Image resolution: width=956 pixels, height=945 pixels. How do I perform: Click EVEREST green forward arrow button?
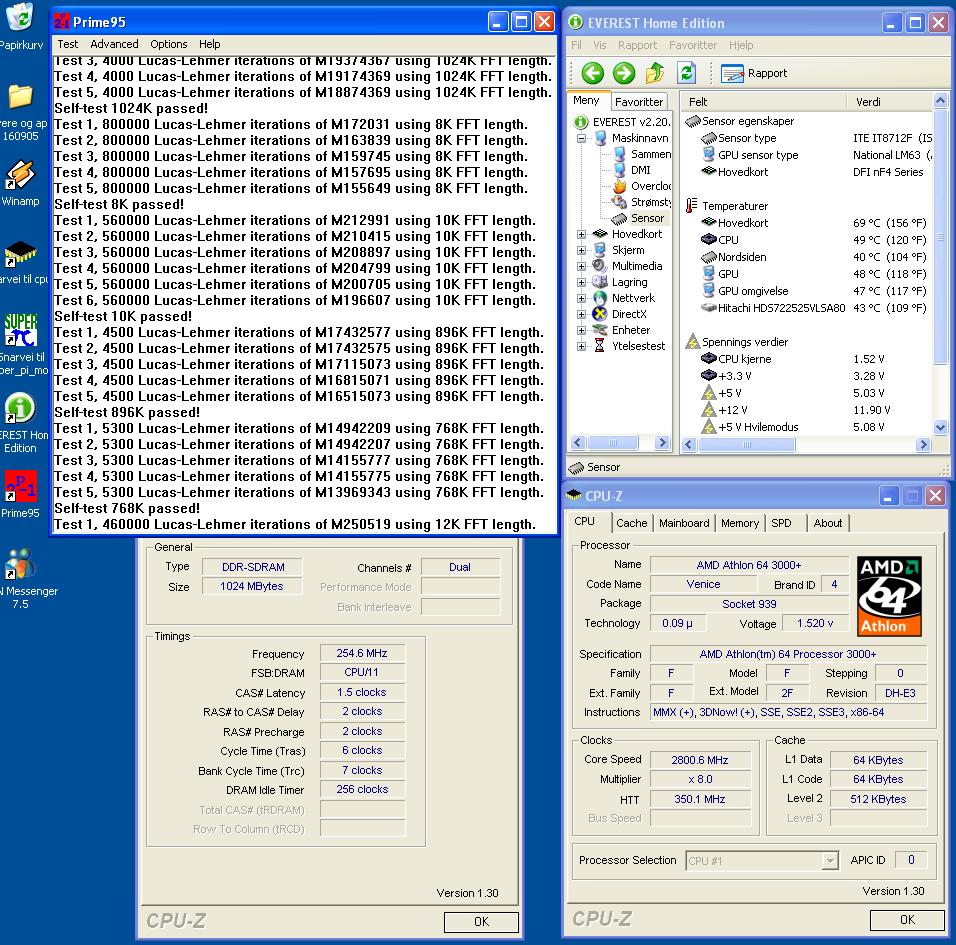[623, 73]
